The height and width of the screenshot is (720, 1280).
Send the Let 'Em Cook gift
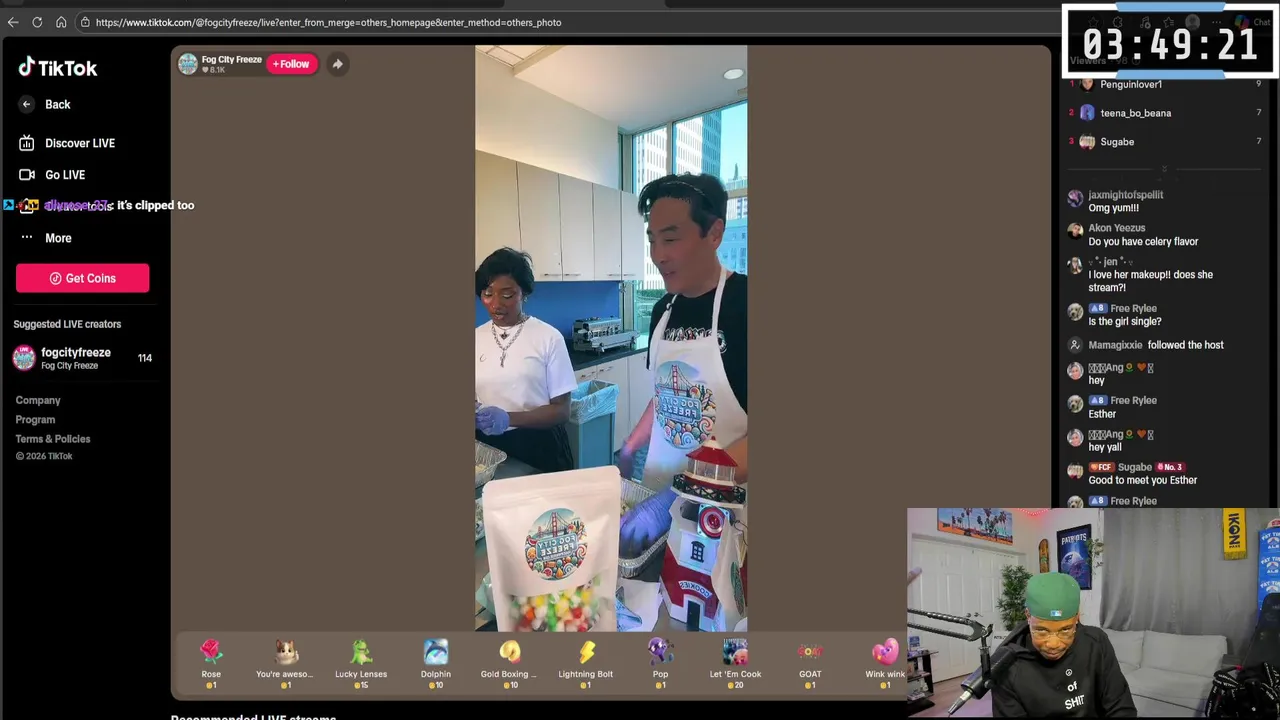coord(735,664)
